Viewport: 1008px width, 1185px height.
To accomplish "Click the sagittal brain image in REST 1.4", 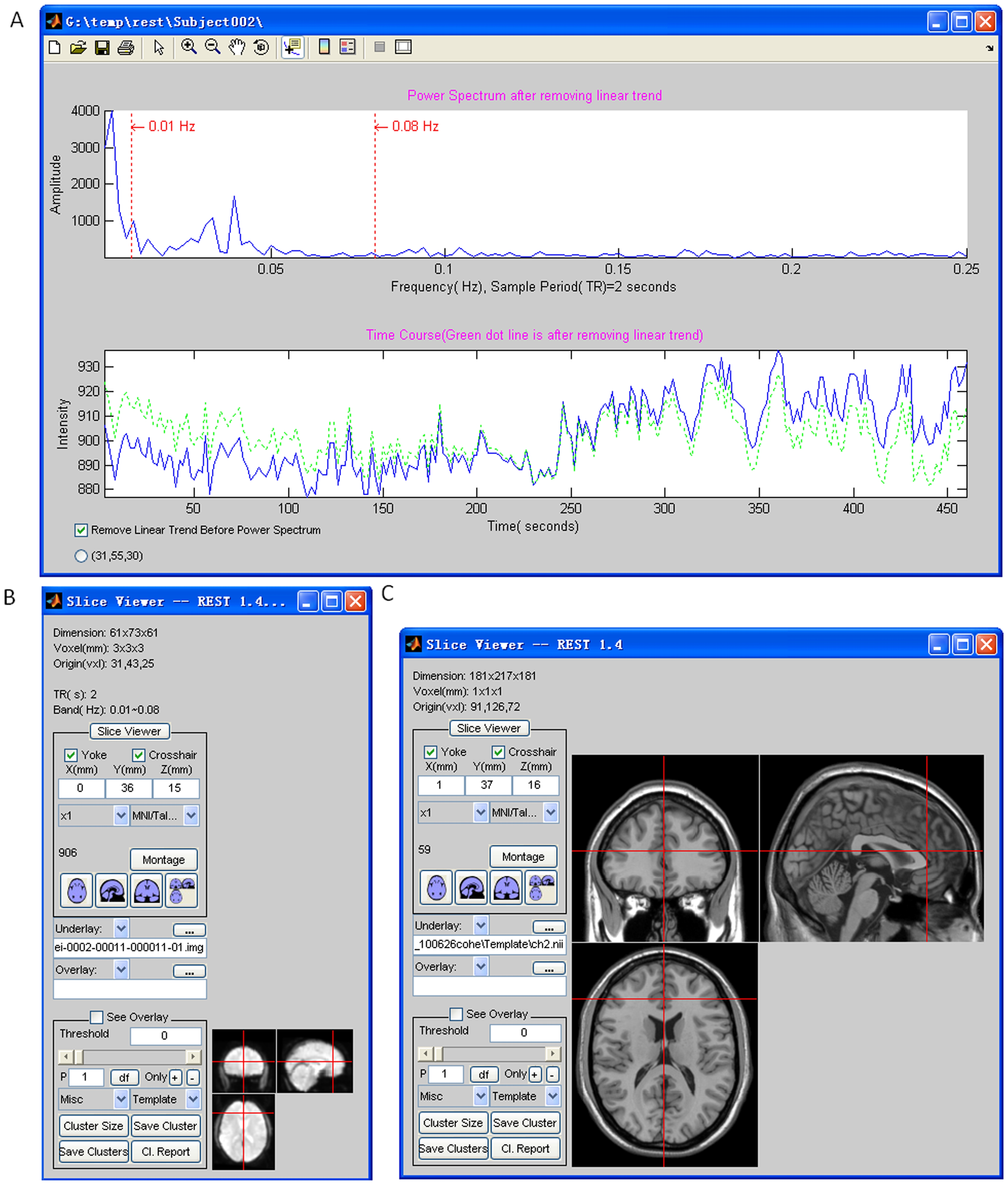I will coord(871,848).
